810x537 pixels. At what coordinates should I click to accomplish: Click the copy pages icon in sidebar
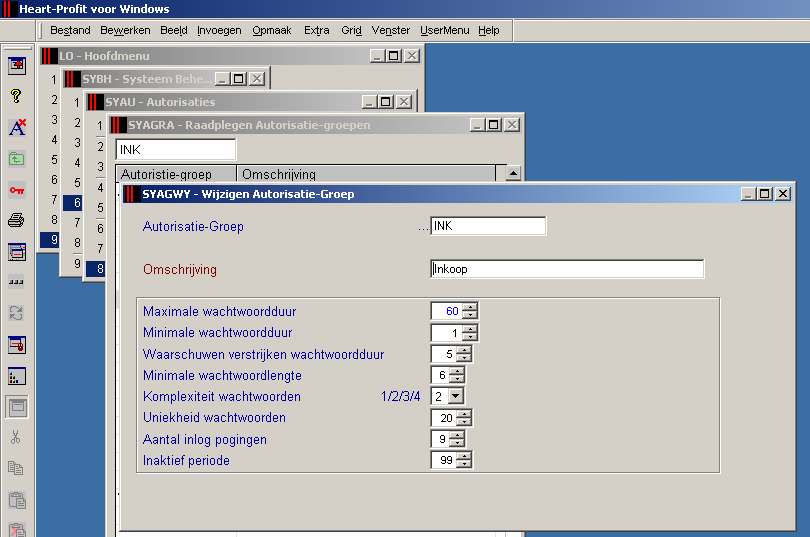[15, 468]
